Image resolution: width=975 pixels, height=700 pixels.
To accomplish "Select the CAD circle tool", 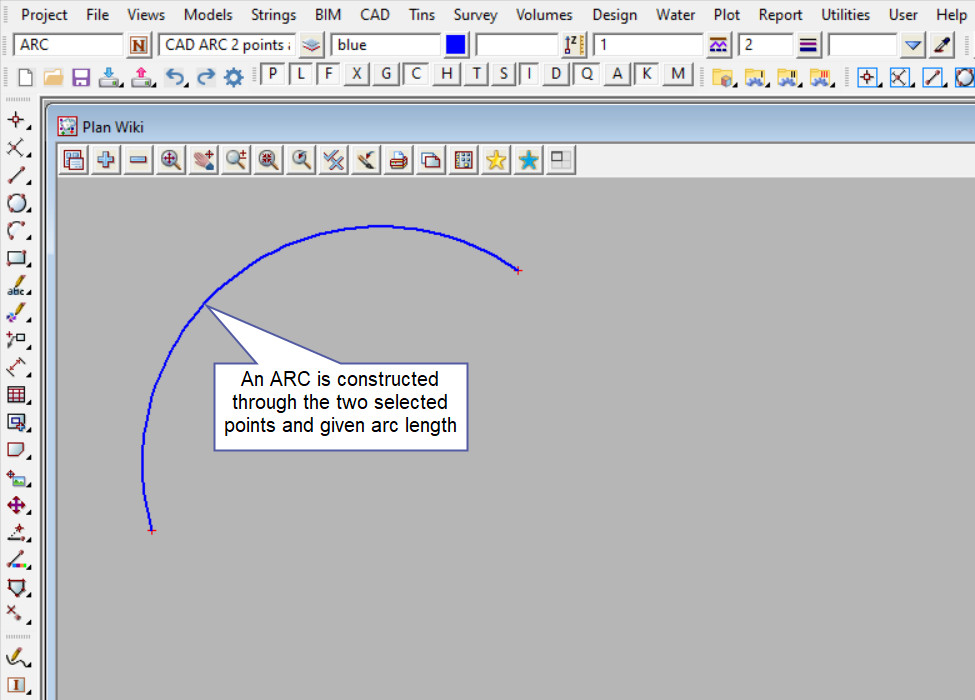I will (16, 203).
